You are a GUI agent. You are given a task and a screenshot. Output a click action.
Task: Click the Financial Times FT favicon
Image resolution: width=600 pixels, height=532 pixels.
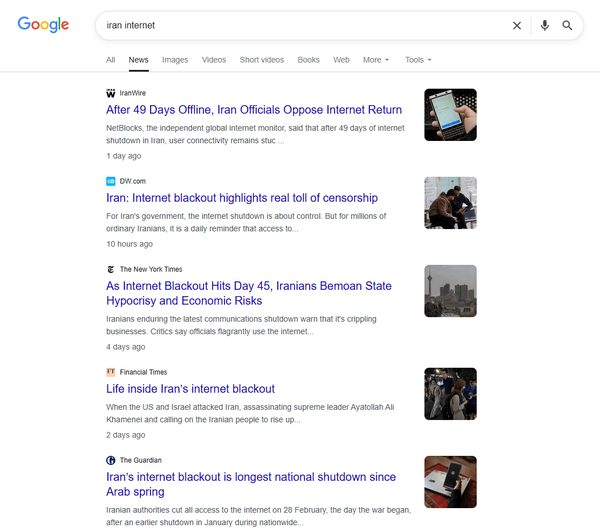(x=111, y=372)
